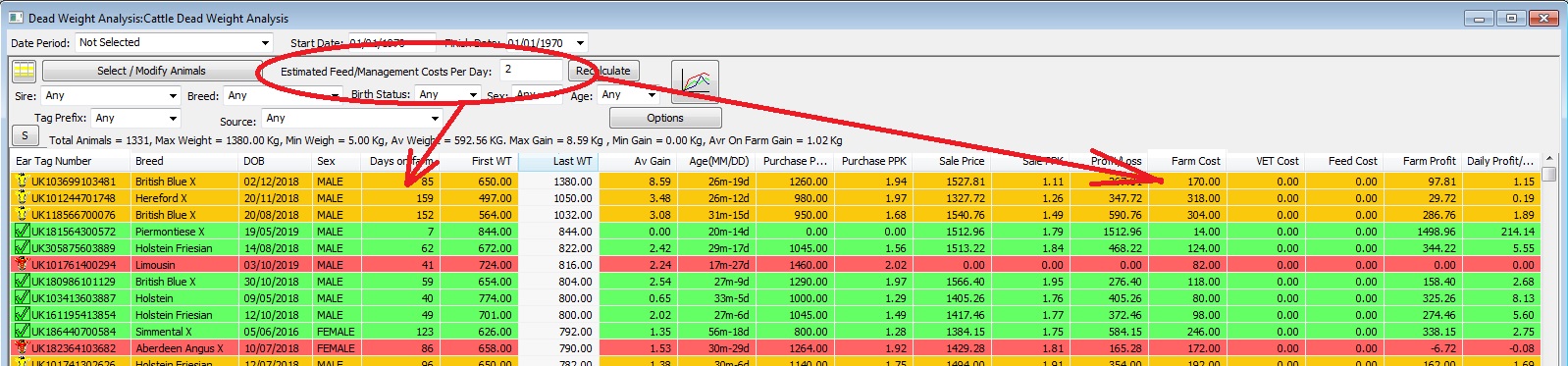This screenshot has height=366, width=1568.
Task: Click the Farm Profit value -6.72
Action: [x=1422, y=348]
